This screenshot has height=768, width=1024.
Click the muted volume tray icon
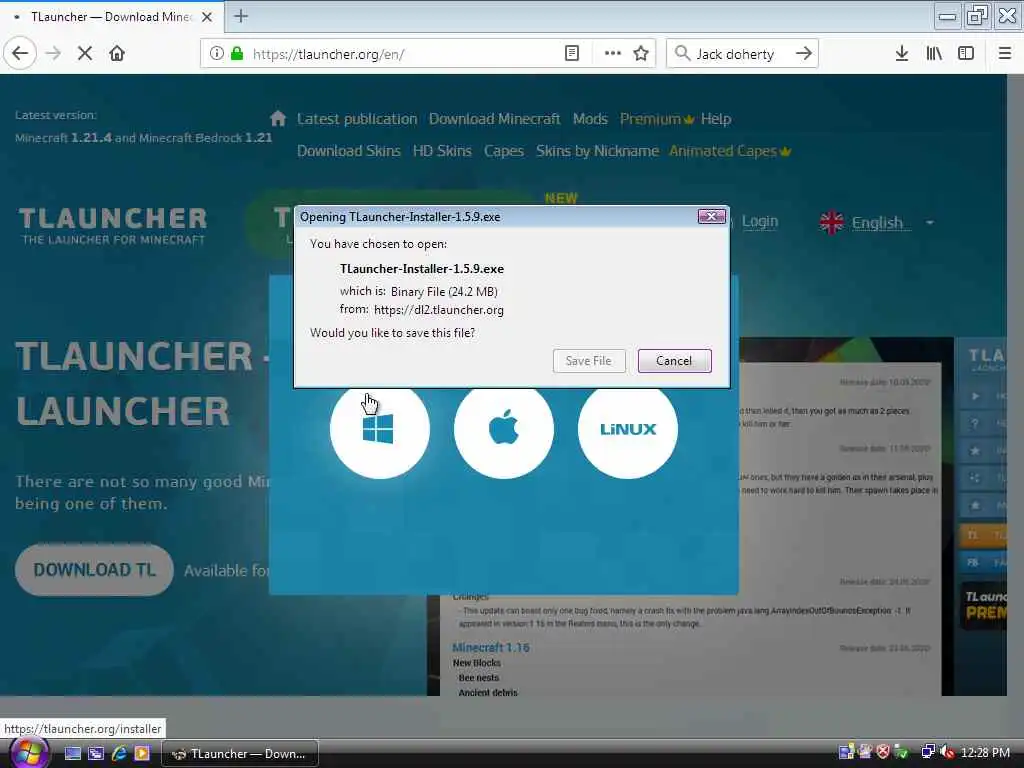(947, 752)
